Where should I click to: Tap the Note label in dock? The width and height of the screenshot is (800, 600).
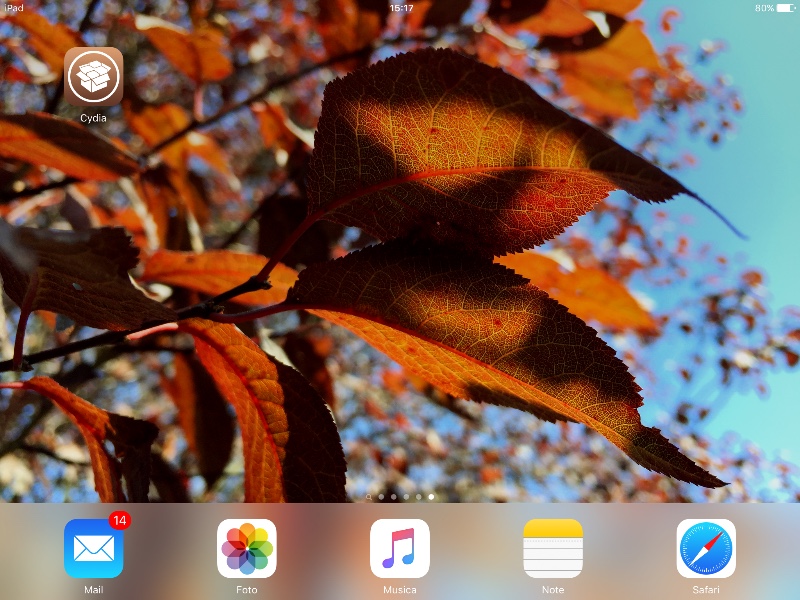click(553, 589)
